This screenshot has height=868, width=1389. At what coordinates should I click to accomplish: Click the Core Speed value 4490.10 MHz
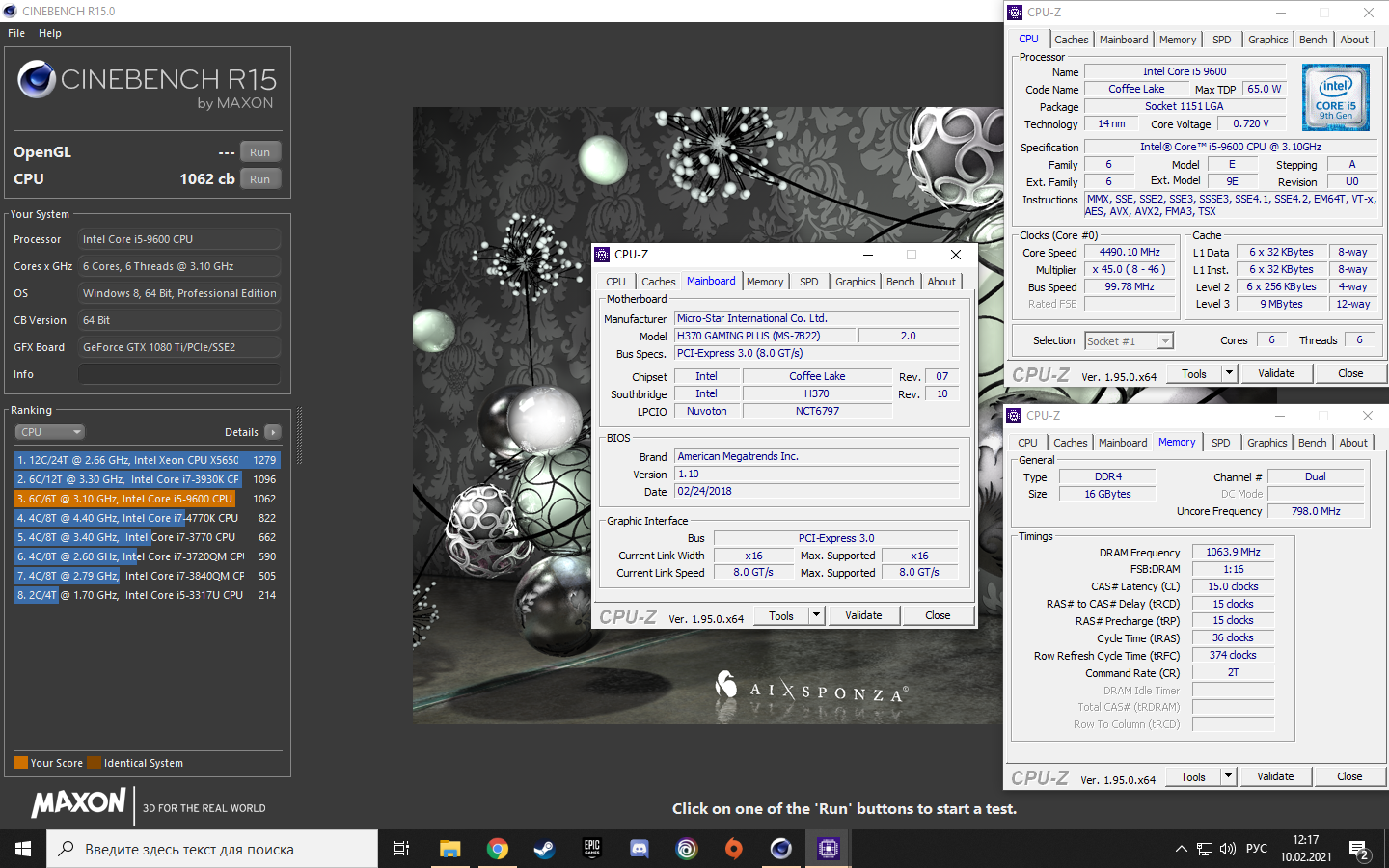coord(1130,252)
